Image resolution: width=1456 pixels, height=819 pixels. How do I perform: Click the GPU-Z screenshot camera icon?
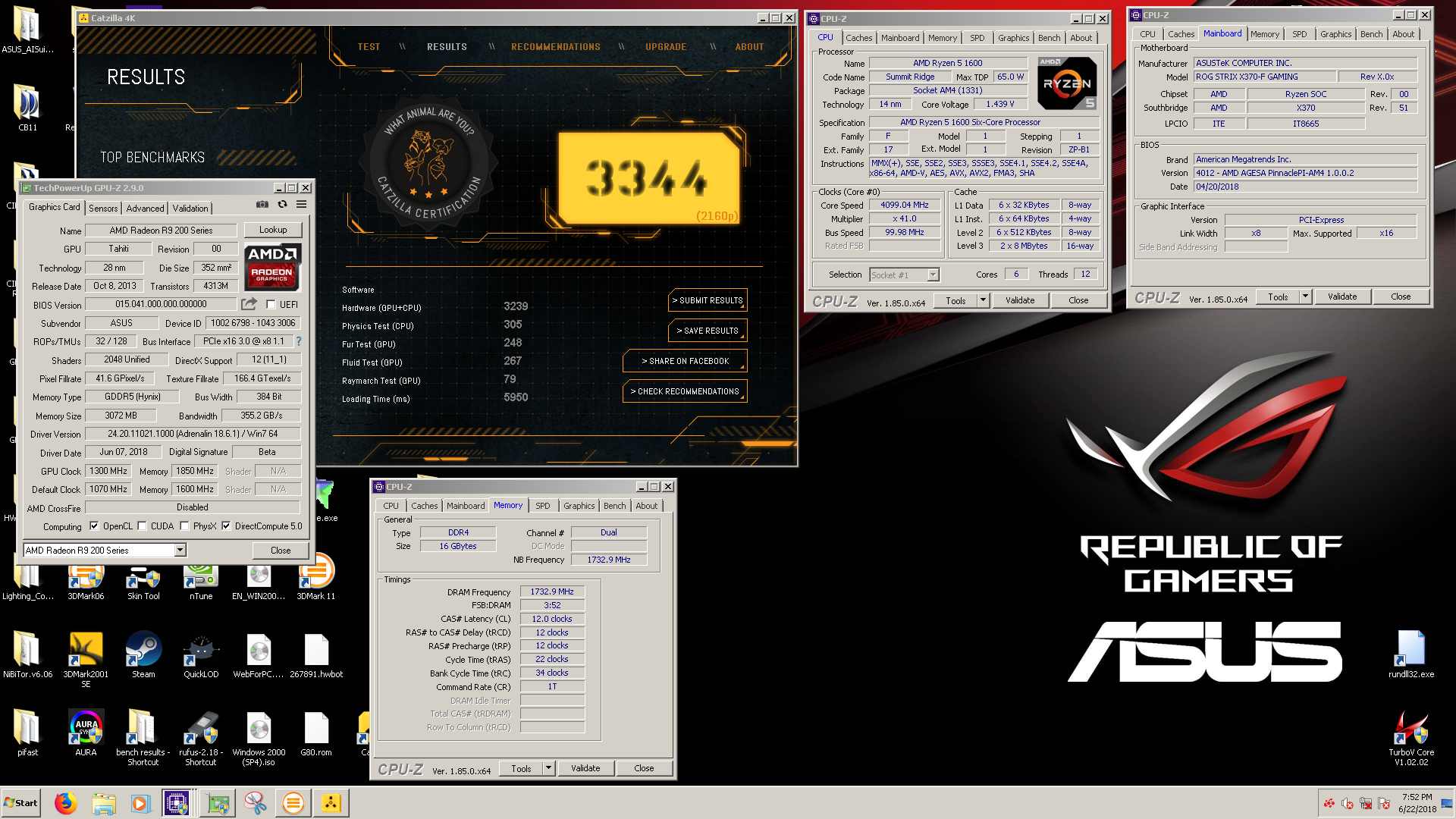coord(262,204)
